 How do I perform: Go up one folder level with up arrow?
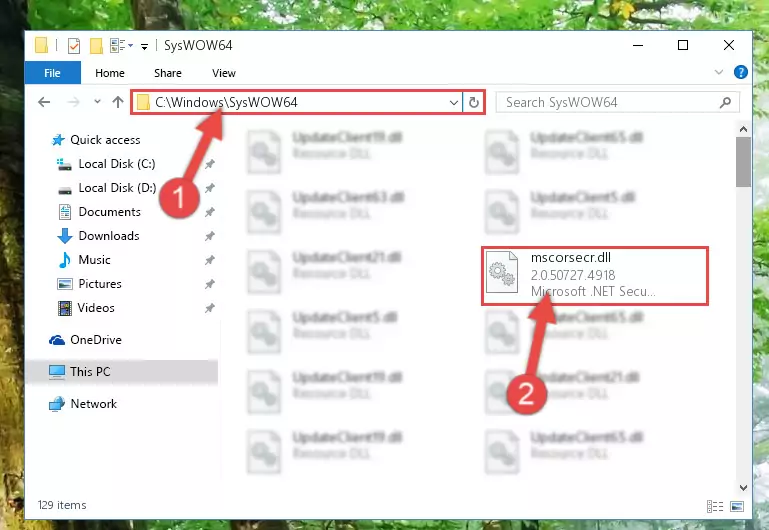tap(118, 102)
